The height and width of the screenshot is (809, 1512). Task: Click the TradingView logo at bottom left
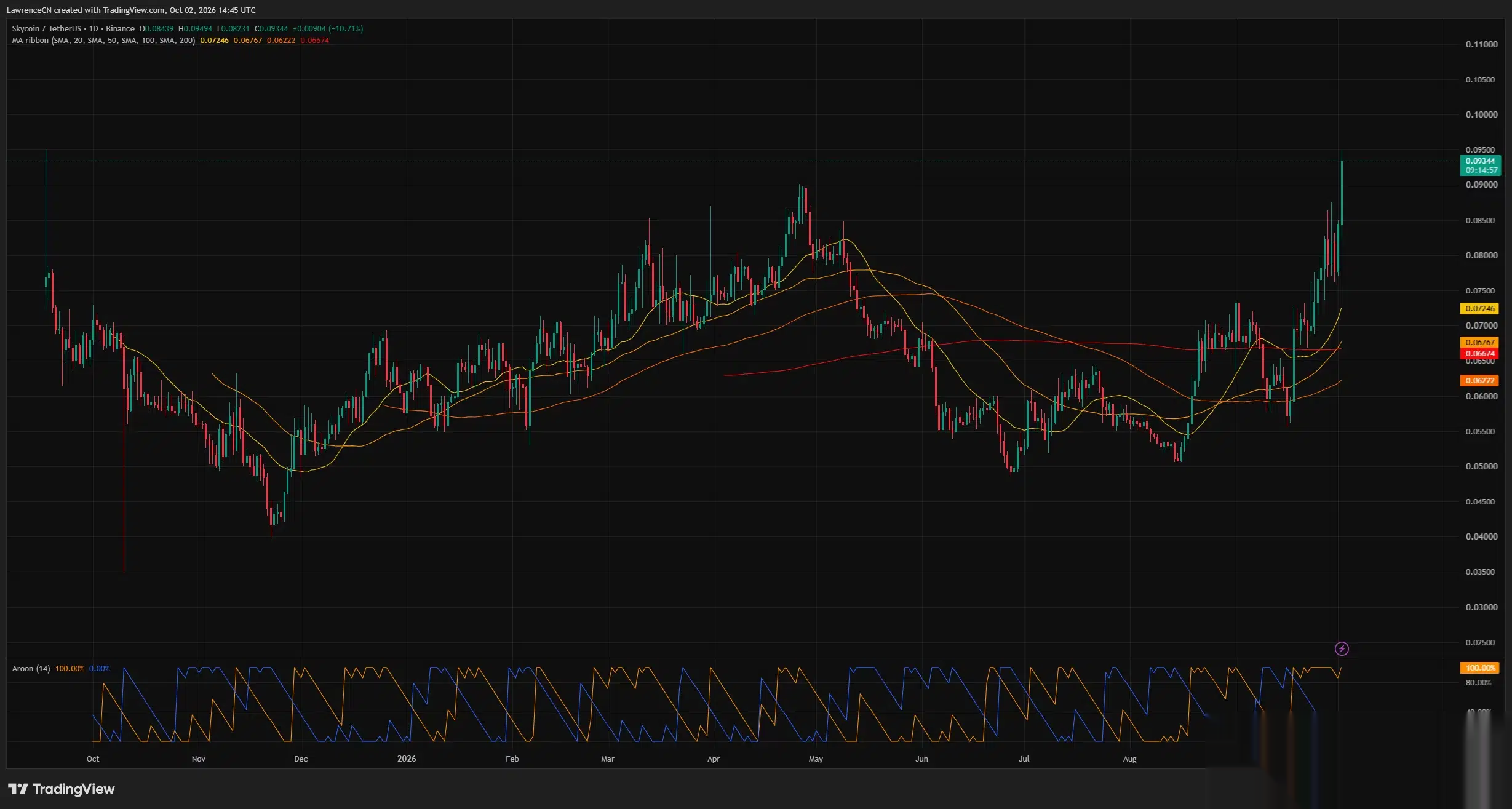(62, 789)
